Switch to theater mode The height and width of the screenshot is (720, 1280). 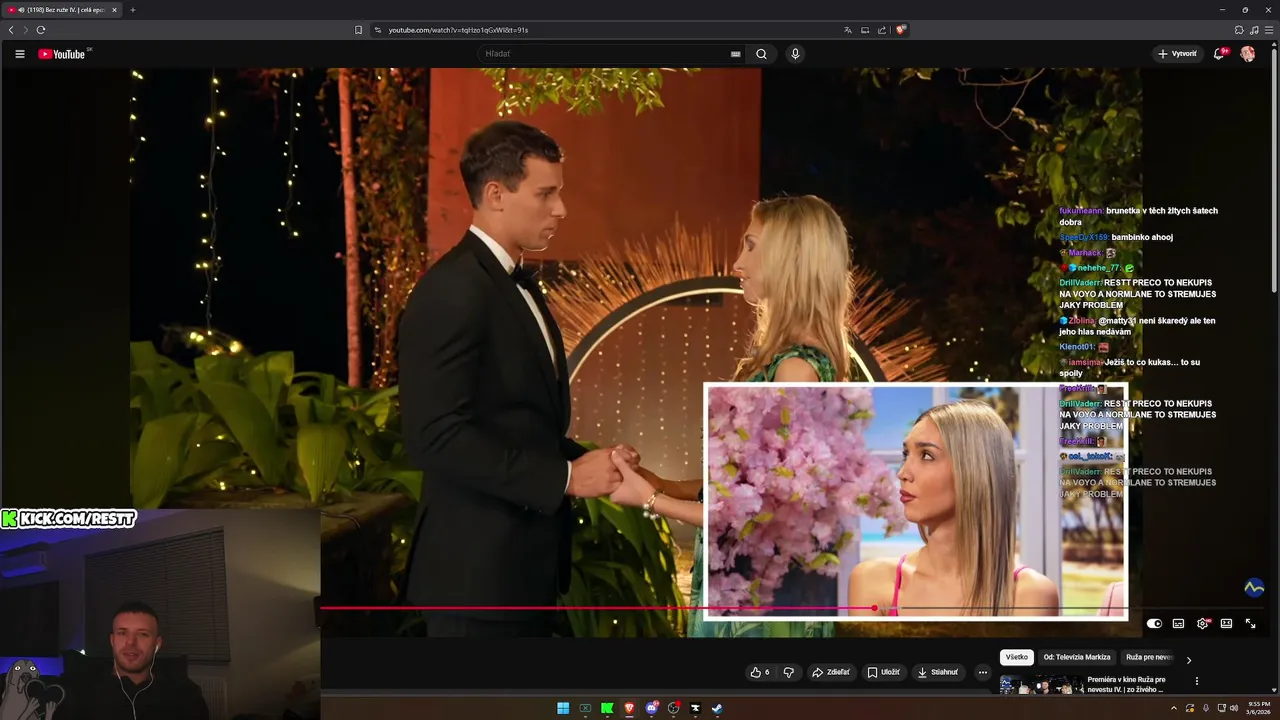(x=1226, y=623)
